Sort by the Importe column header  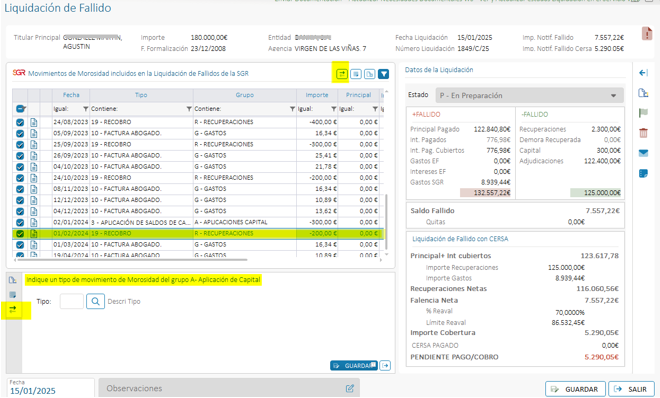click(317, 95)
